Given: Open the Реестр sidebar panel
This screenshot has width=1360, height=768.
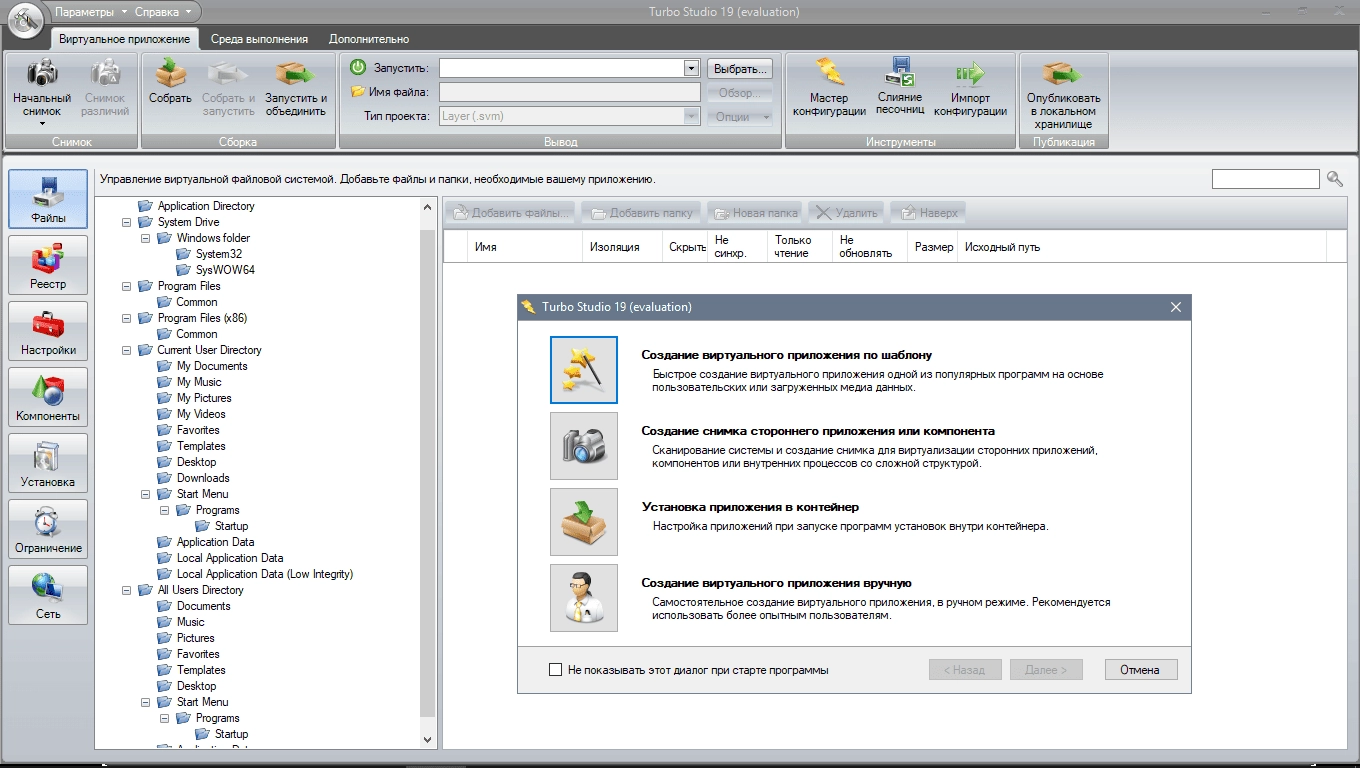Looking at the screenshot, I should click(48, 265).
